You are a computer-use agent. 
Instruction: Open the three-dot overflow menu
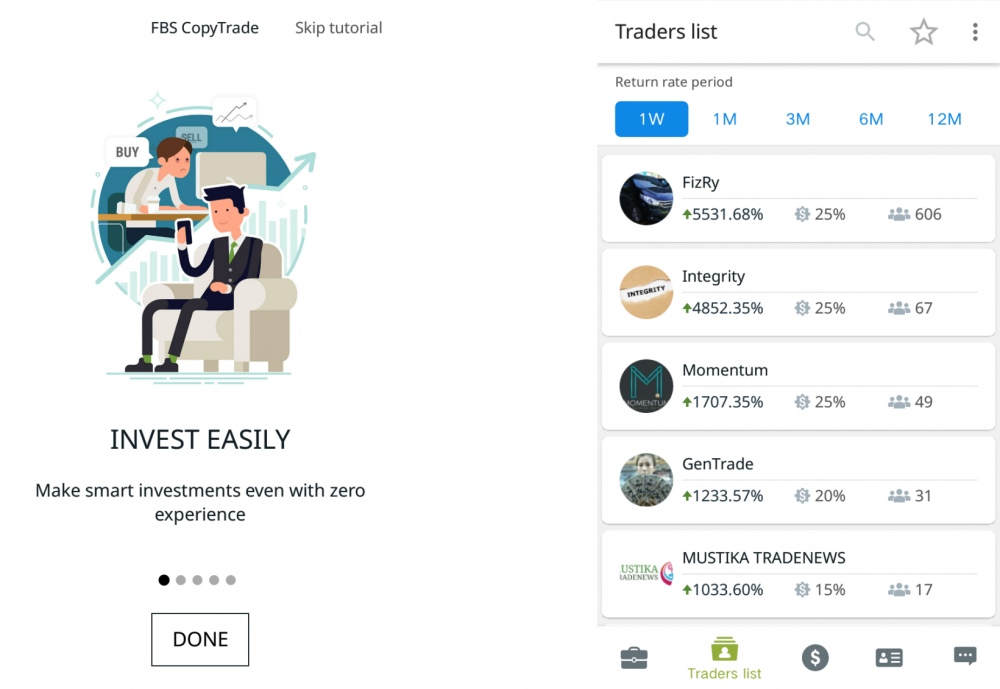tap(974, 32)
